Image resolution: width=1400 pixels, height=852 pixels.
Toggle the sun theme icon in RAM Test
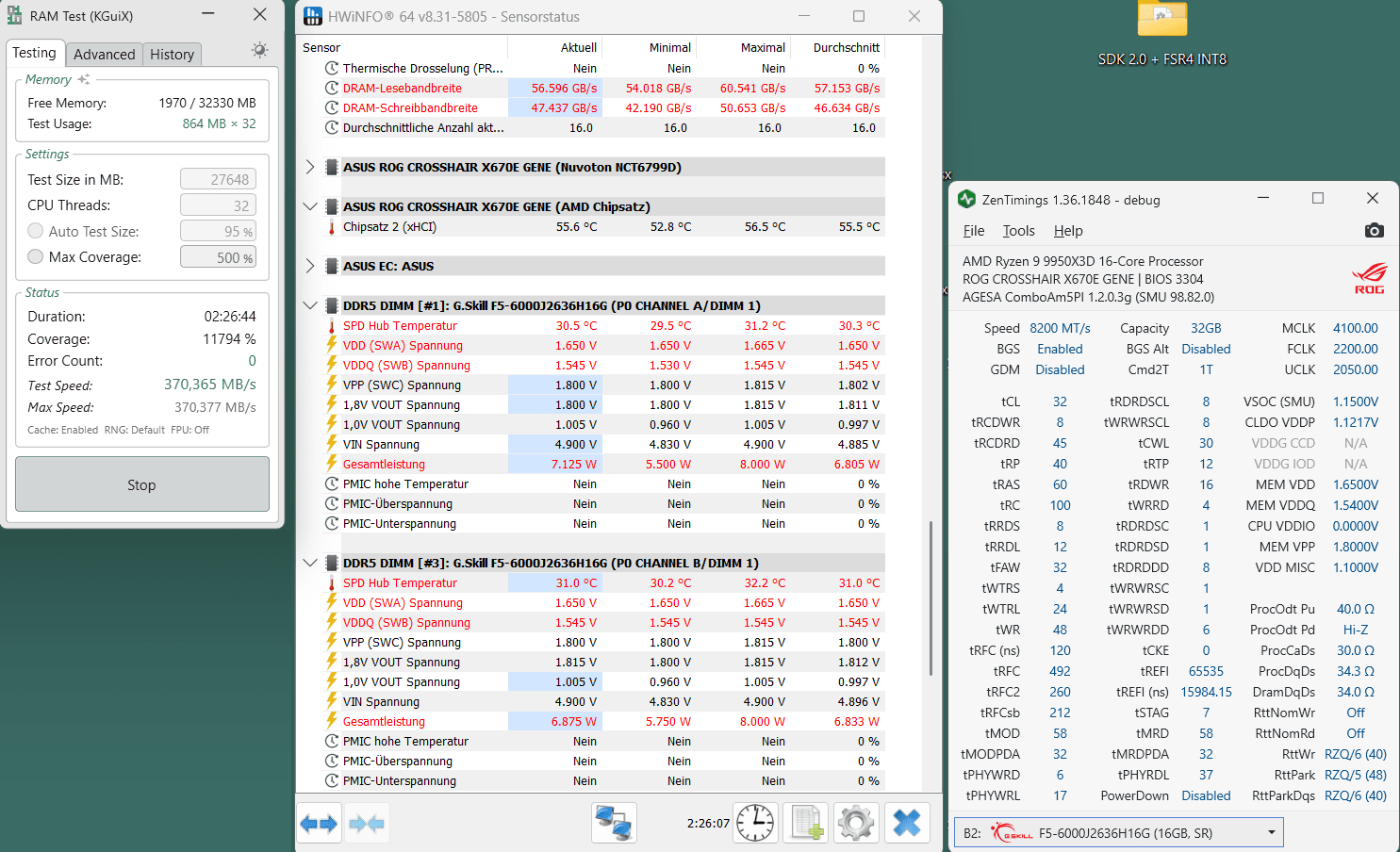click(259, 50)
